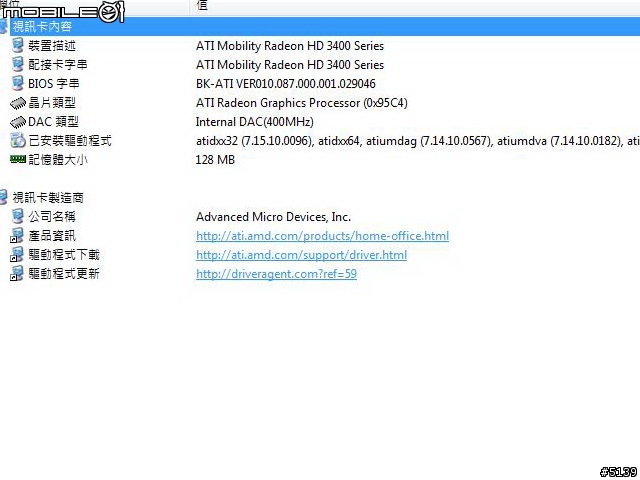
Task: Select the 晶片類型 row label
Action: (52, 103)
